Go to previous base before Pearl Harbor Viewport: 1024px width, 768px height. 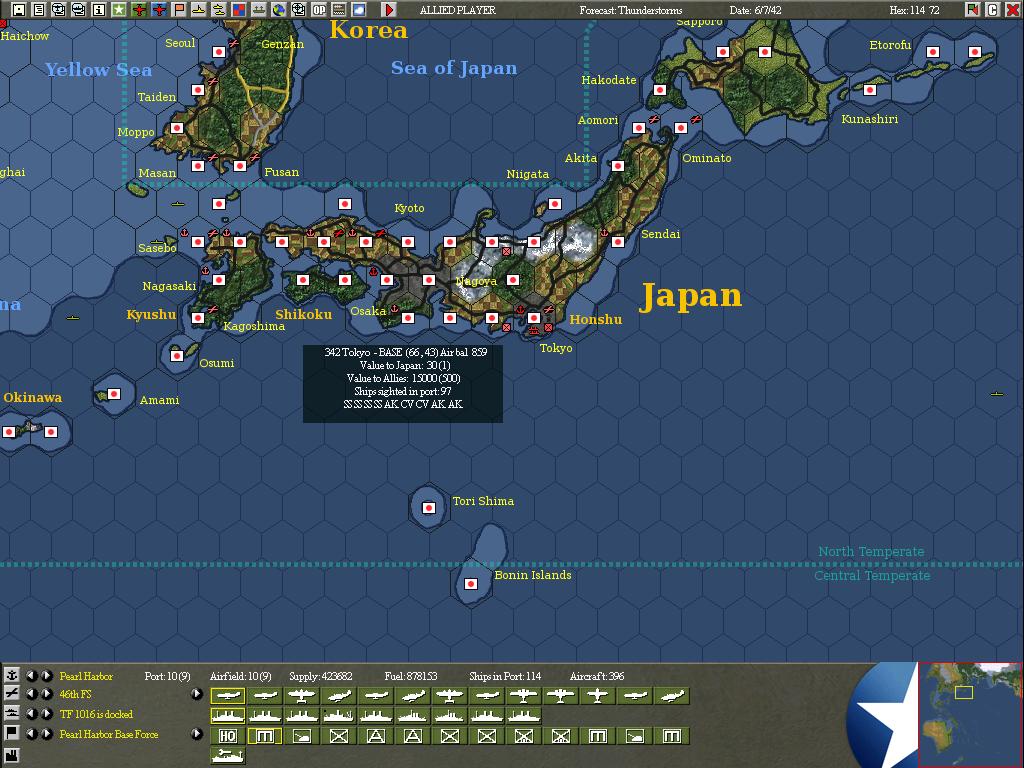pos(31,675)
